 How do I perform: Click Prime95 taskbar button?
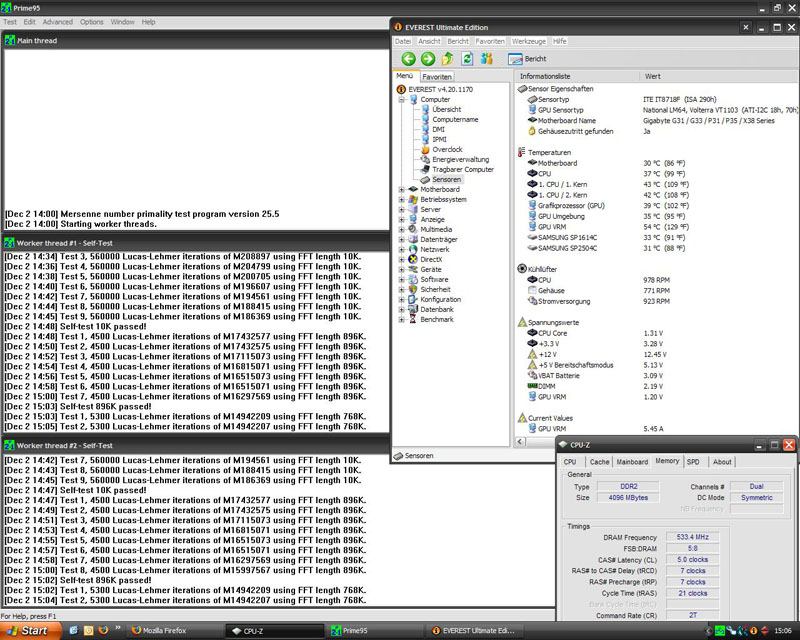pos(375,631)
